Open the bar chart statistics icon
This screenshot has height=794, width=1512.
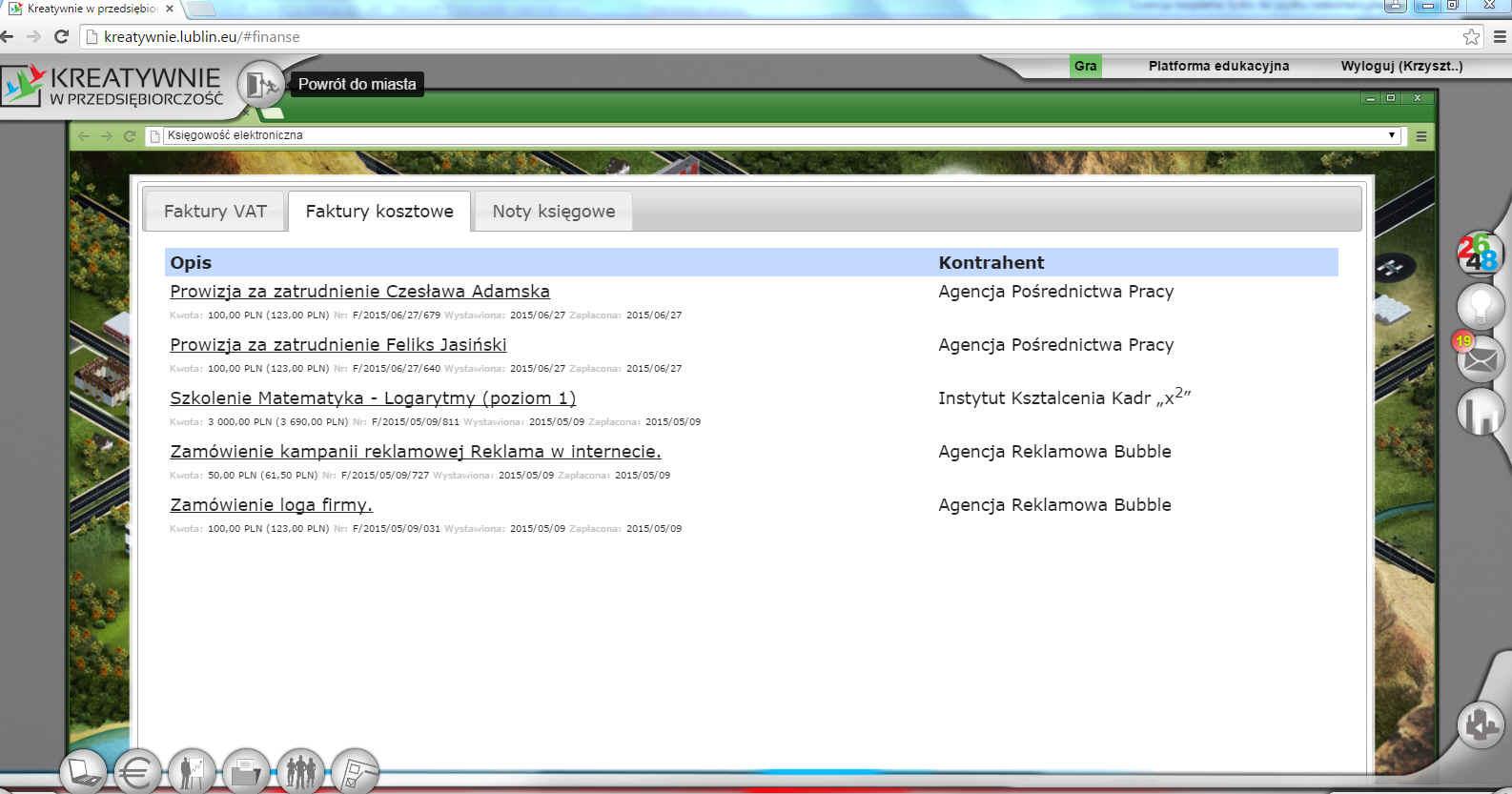pyautogui.click(x=1480, y=413)
